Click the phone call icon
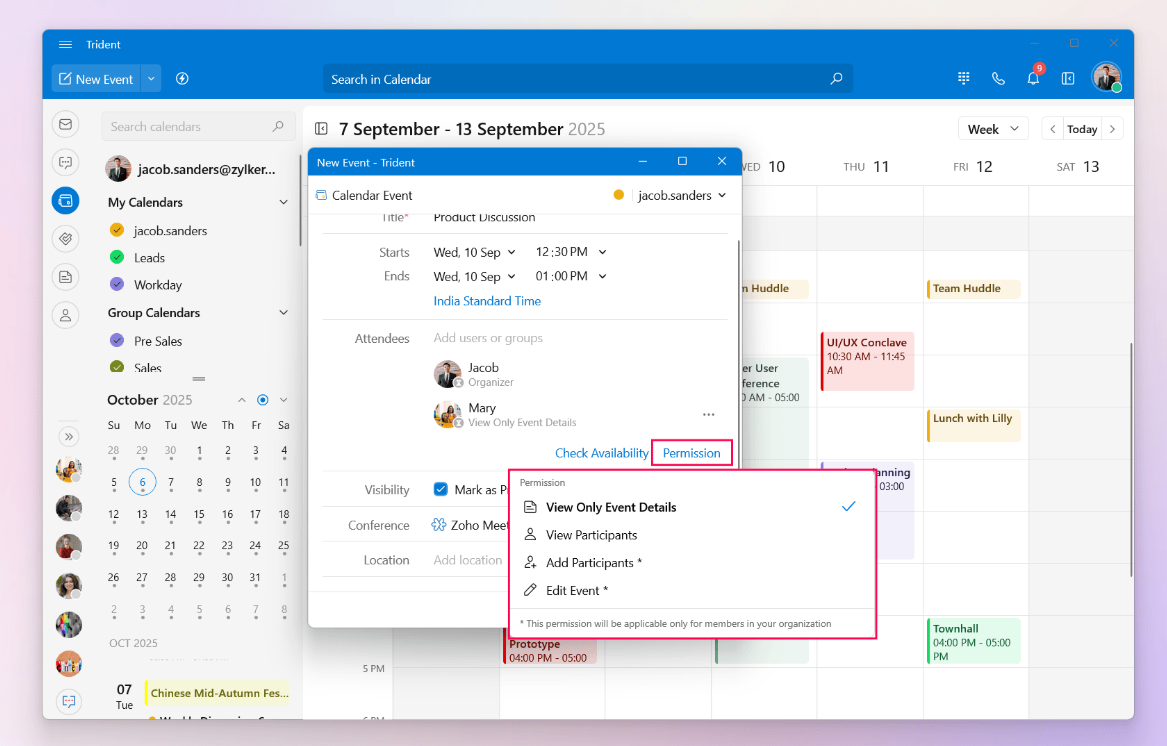The image size is (1167, 746). tap(998, 78)
